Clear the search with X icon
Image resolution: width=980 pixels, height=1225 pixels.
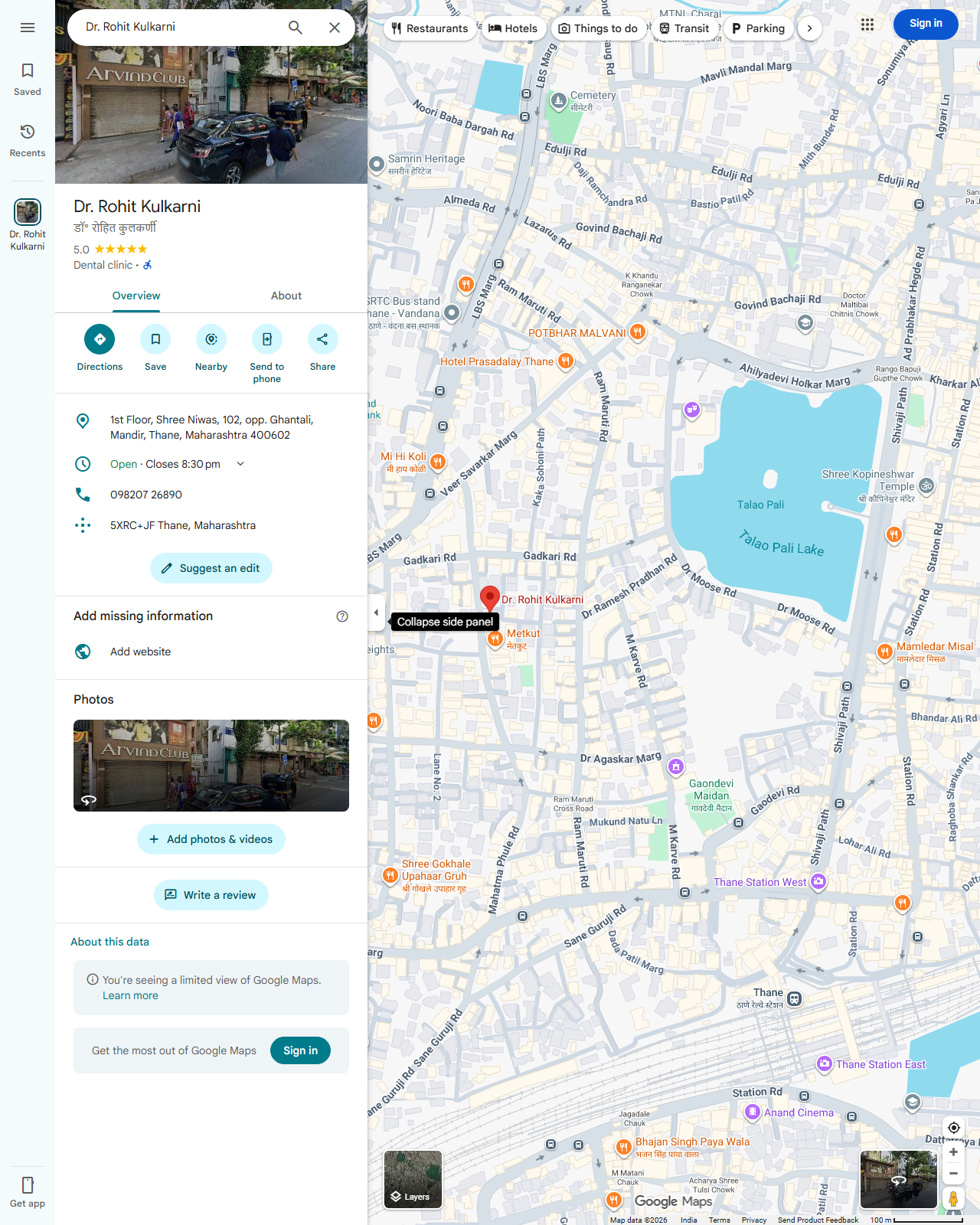point(335,28)
